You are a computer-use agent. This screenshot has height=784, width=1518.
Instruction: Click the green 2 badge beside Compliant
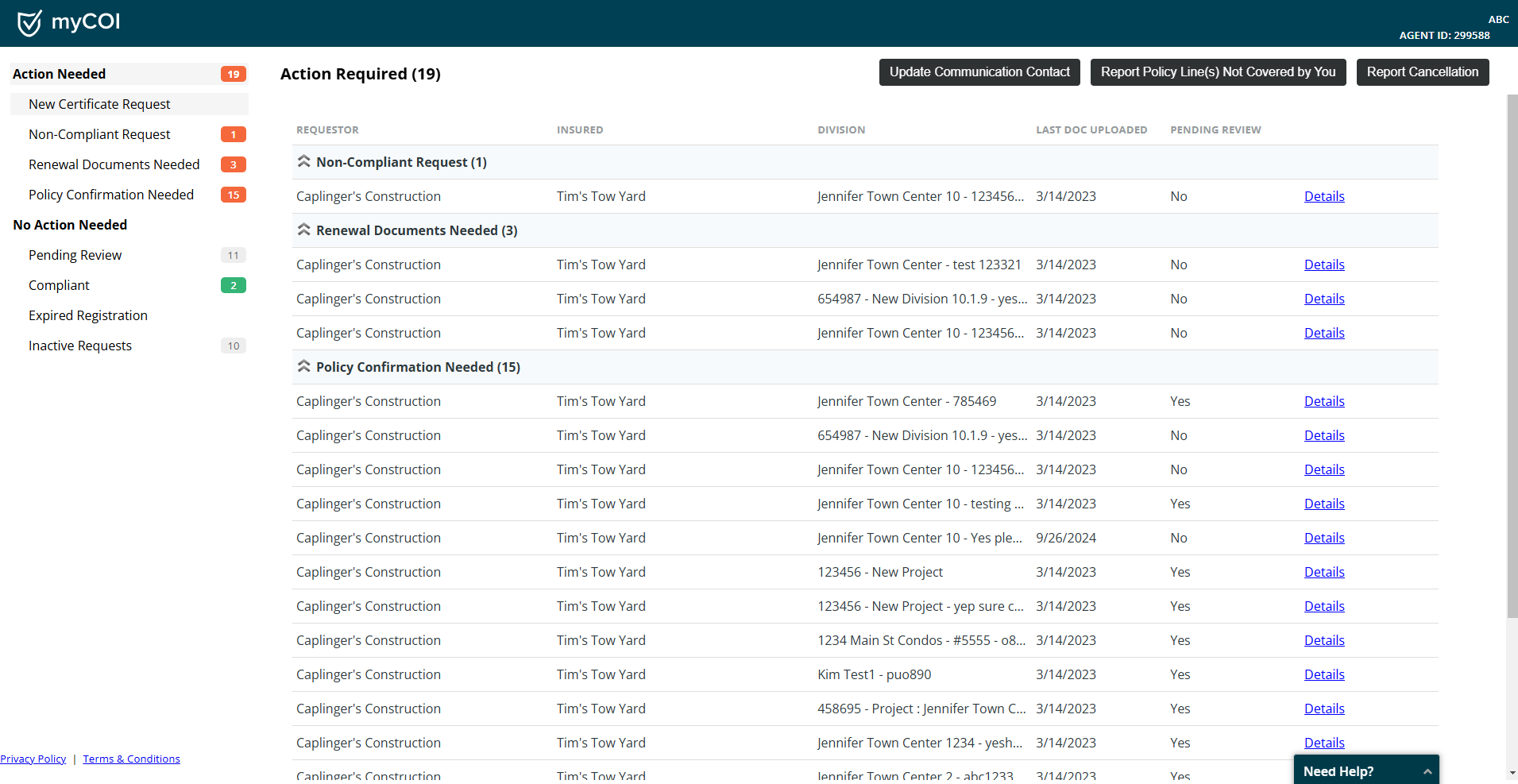point(232,284)
